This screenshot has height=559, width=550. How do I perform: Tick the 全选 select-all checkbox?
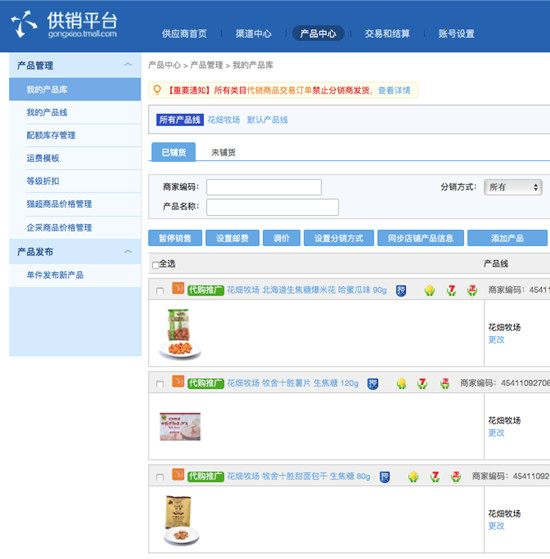pos(155,265)
